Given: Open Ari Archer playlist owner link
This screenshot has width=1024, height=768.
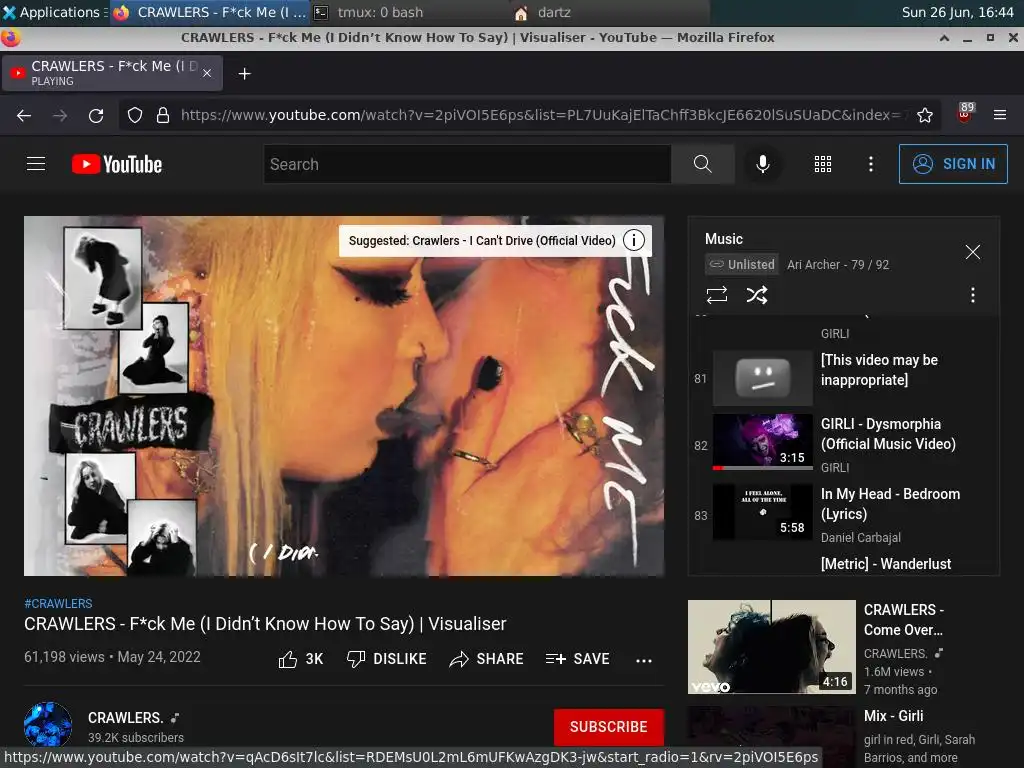Looking at the screenshot, I should point(813,264).
